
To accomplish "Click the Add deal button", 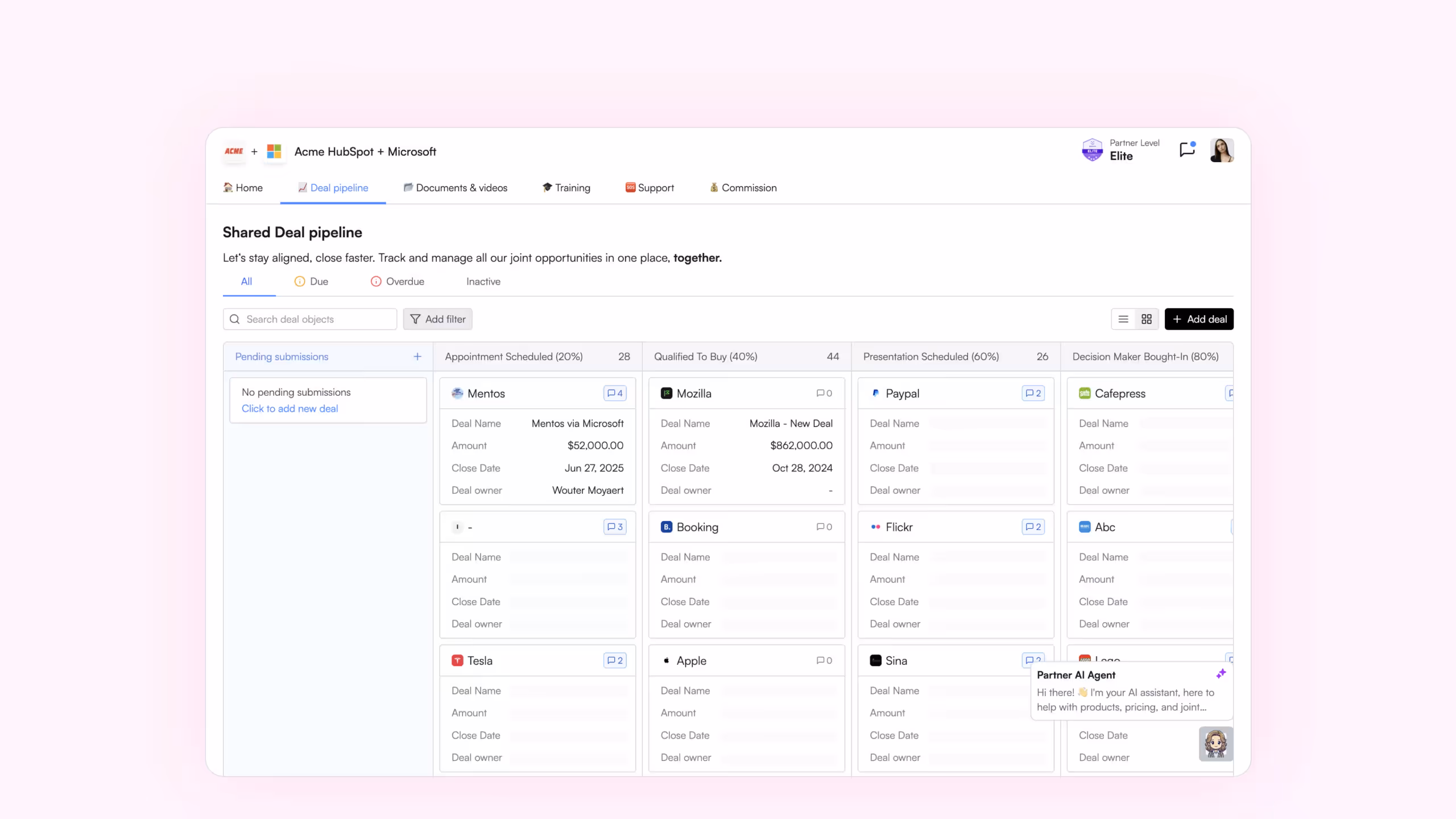I will (1199, 319).
